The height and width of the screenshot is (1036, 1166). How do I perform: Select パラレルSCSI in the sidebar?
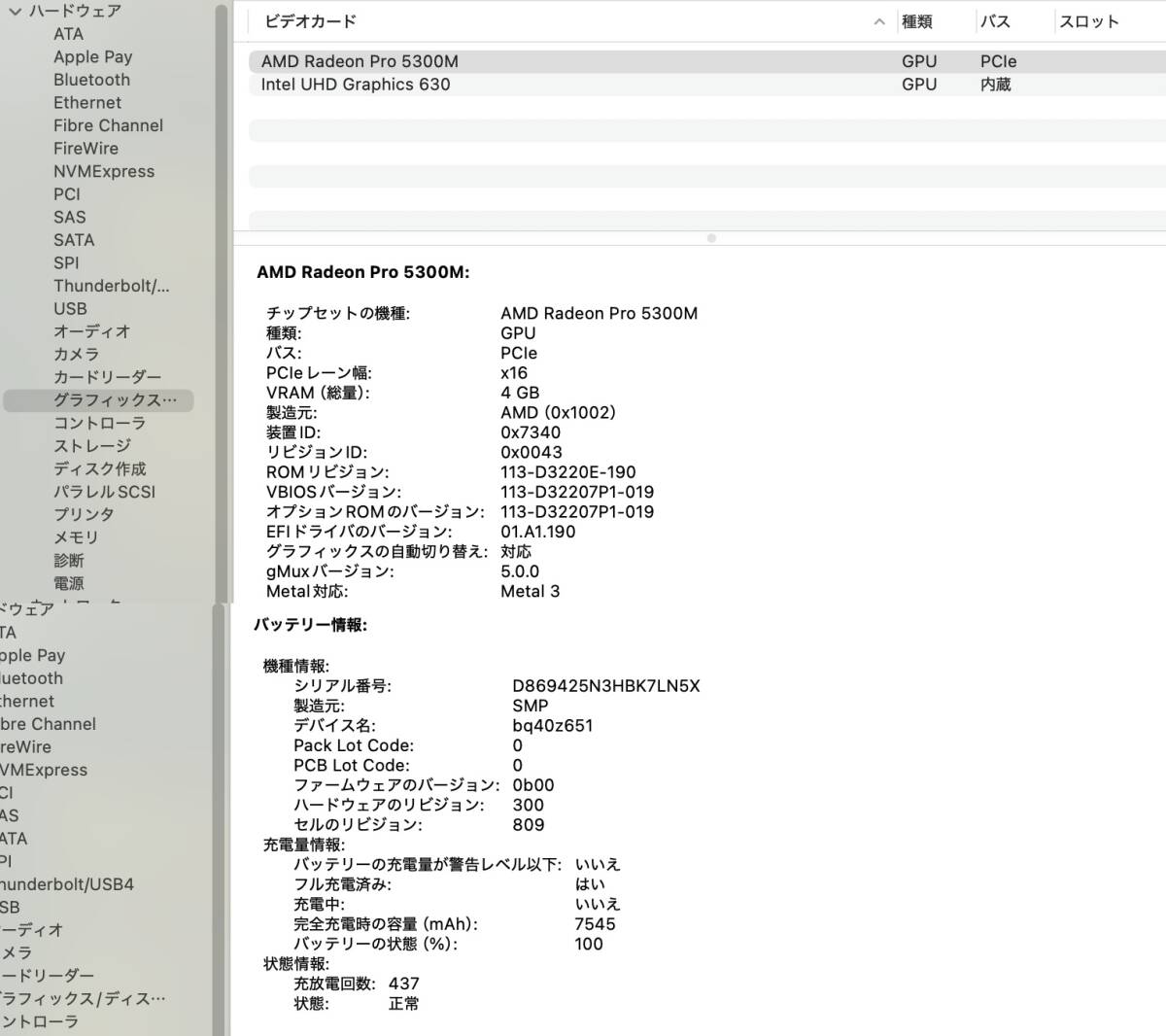click(x=104, y=492)
